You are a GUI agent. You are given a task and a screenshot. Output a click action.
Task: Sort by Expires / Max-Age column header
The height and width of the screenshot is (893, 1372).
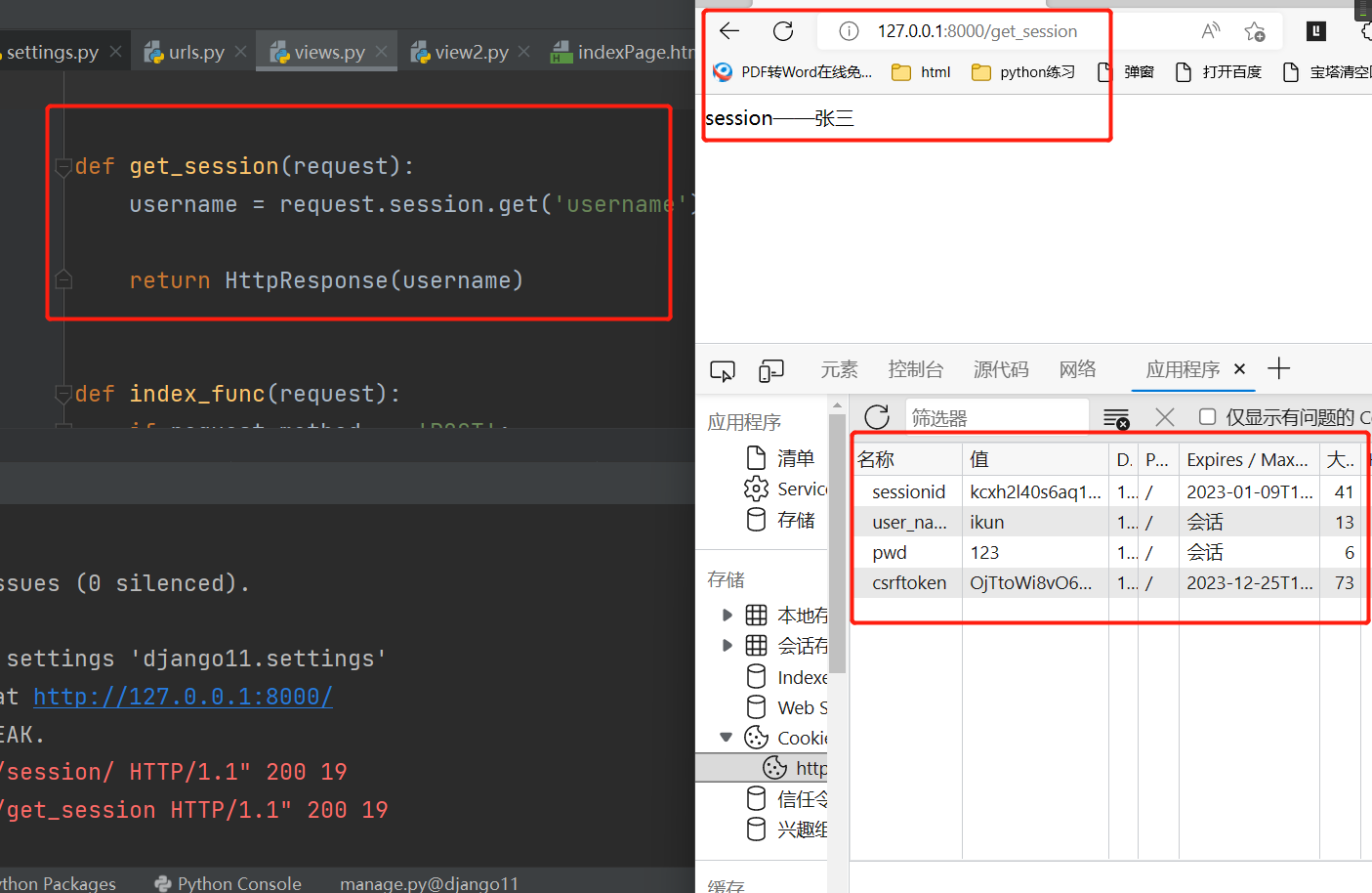1248,459
